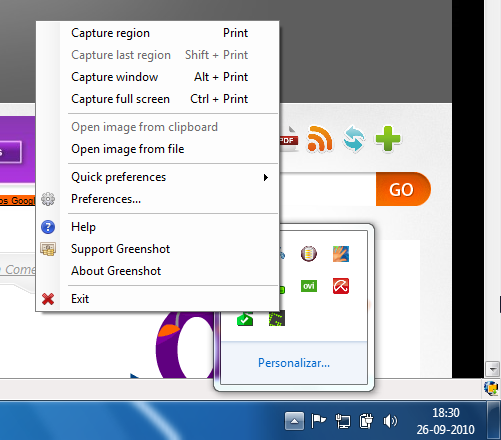Click the power plug battery icon
501x440 pixels.
tap(366, 421)
